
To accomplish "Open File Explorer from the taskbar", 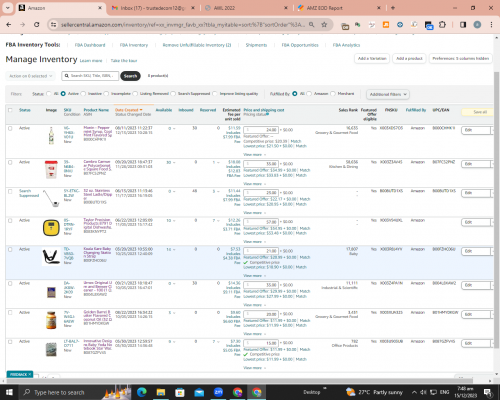I will pyautogui.click(x=161, y=392).
